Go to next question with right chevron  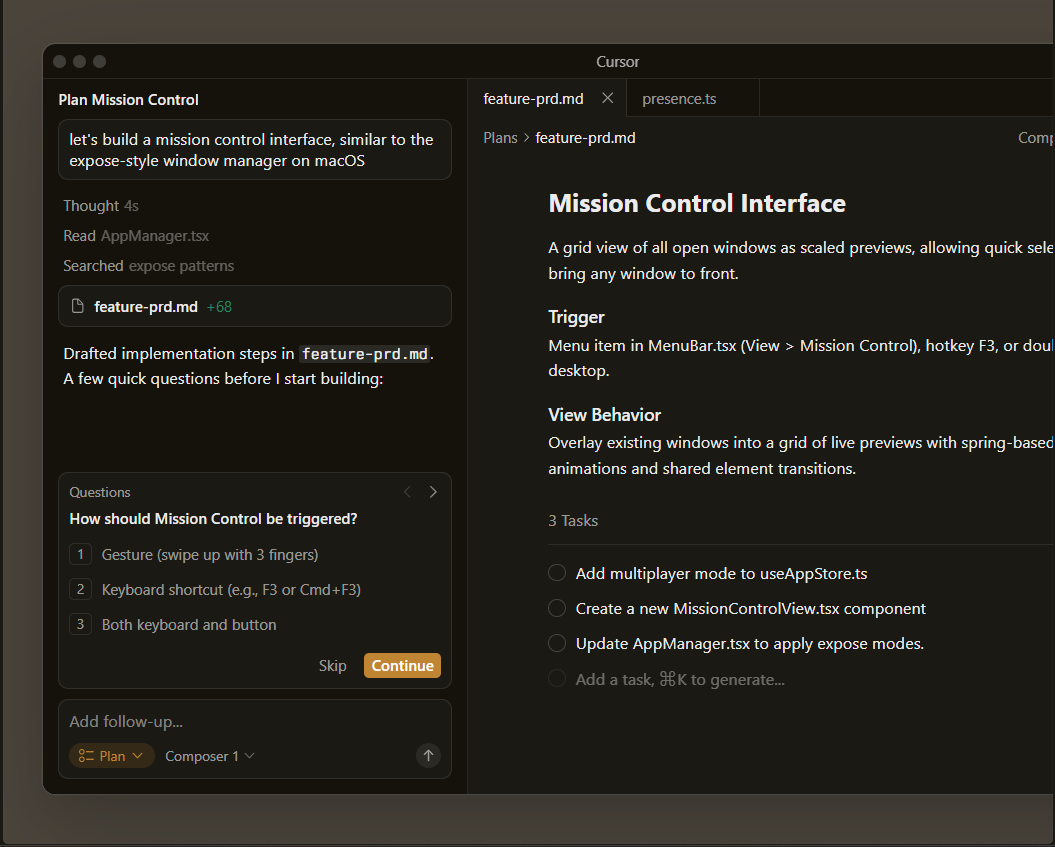[433, 492]
